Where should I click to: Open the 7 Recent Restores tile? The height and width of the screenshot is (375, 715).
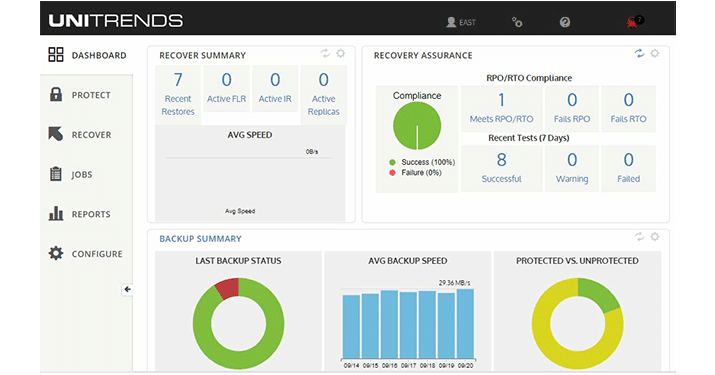pos(178,95)
